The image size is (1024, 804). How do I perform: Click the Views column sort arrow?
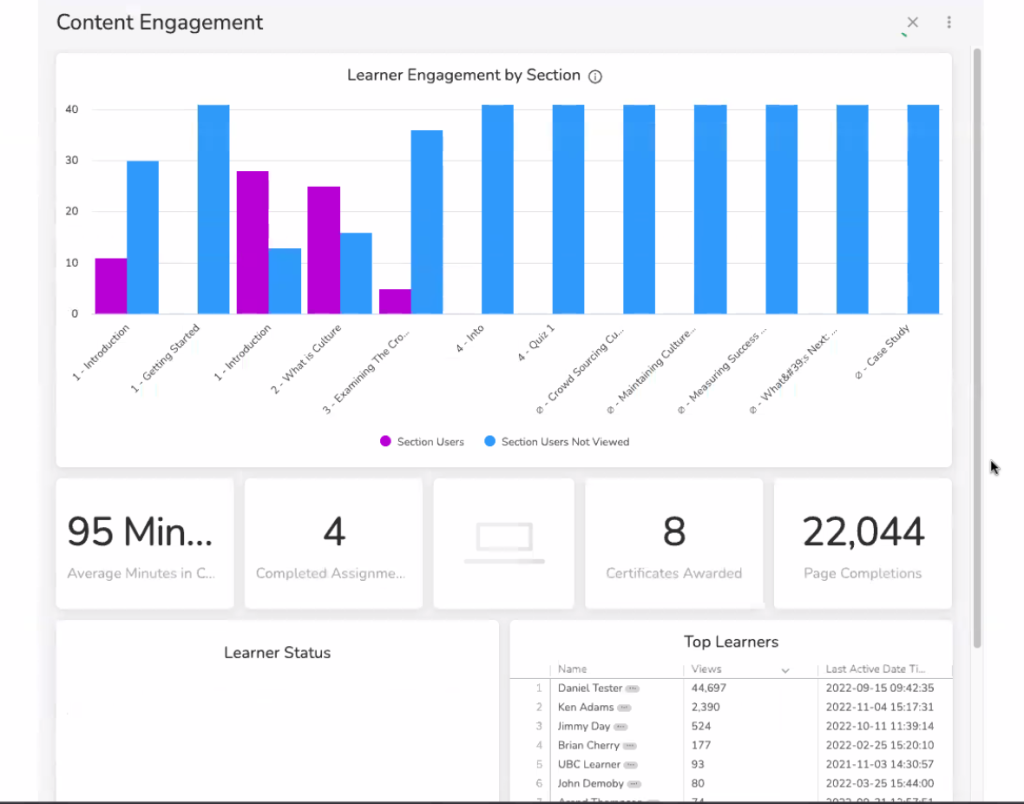click(785, 670)
